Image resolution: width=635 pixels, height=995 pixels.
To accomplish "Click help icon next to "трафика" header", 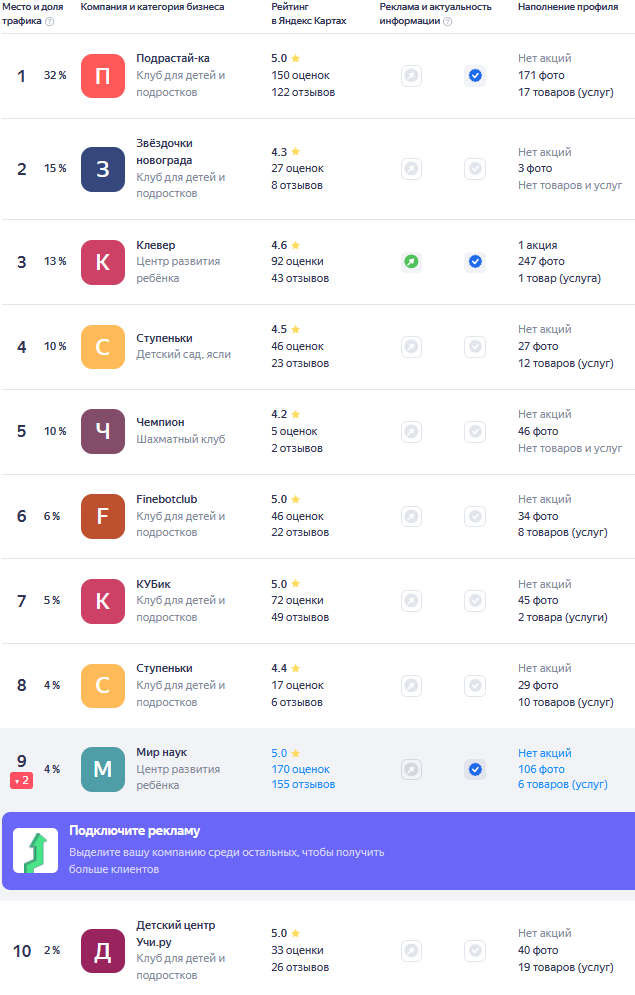I will point(50,21).
